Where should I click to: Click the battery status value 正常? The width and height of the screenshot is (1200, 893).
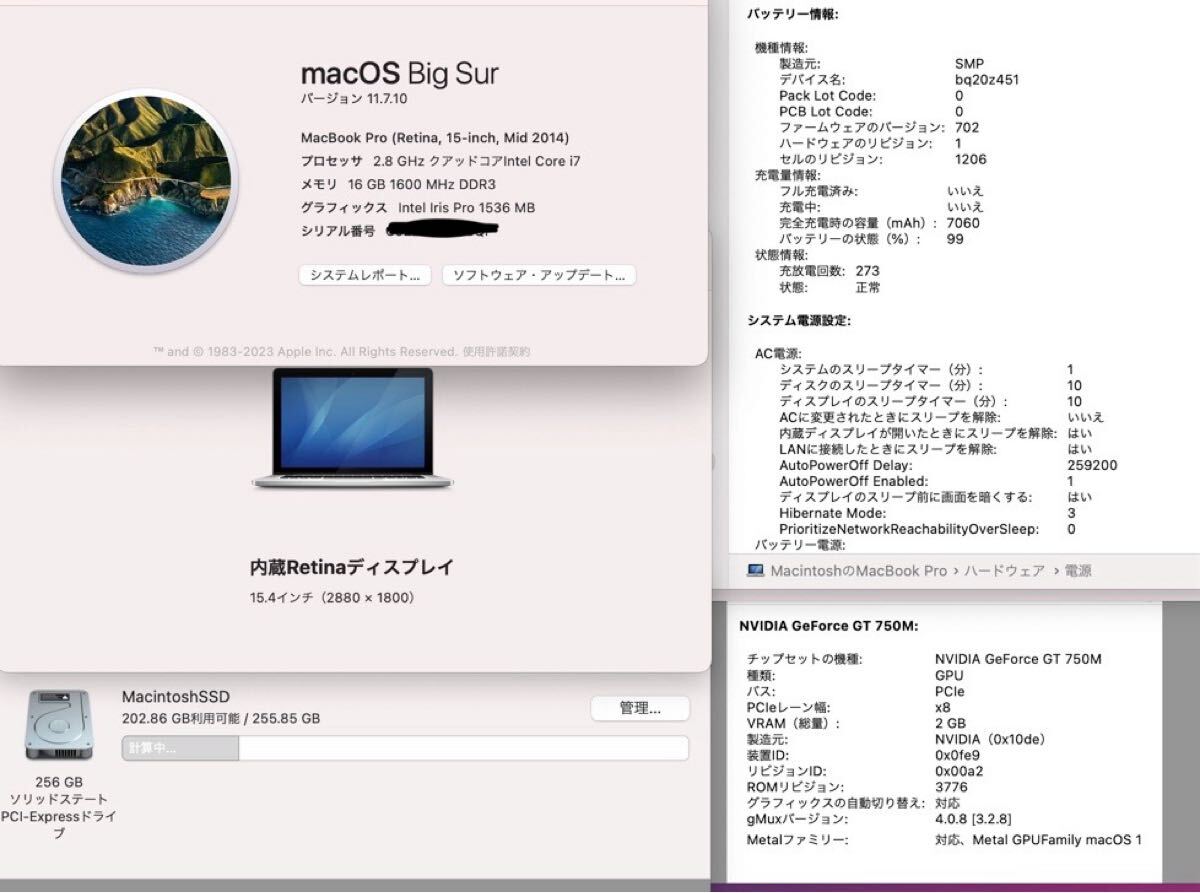[868, 287]
